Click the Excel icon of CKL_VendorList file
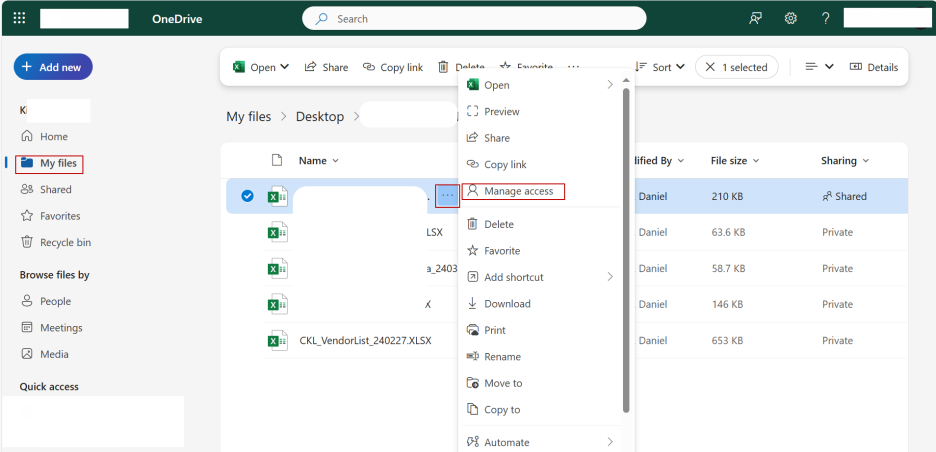This screenshot has width=936, height=452. [x=278, y=340]
